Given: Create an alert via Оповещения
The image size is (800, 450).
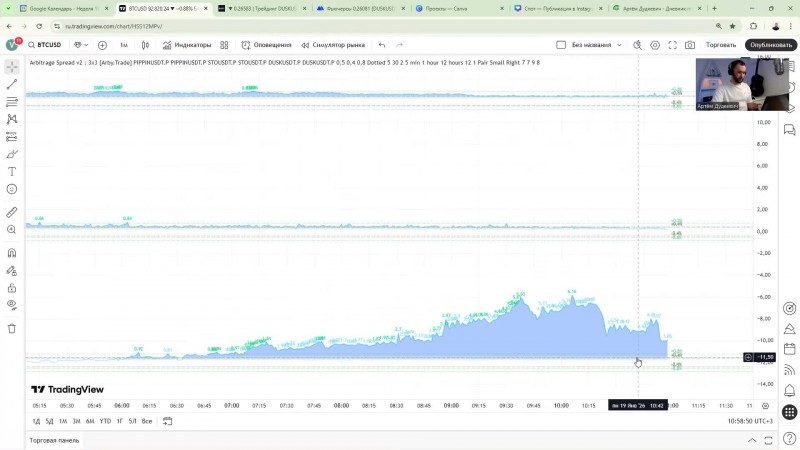Looking at the screenshot, I should (266, 45).
